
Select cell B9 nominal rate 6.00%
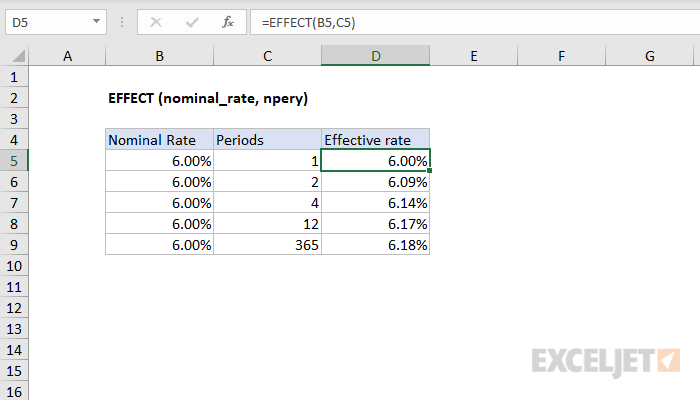(159, 245)
